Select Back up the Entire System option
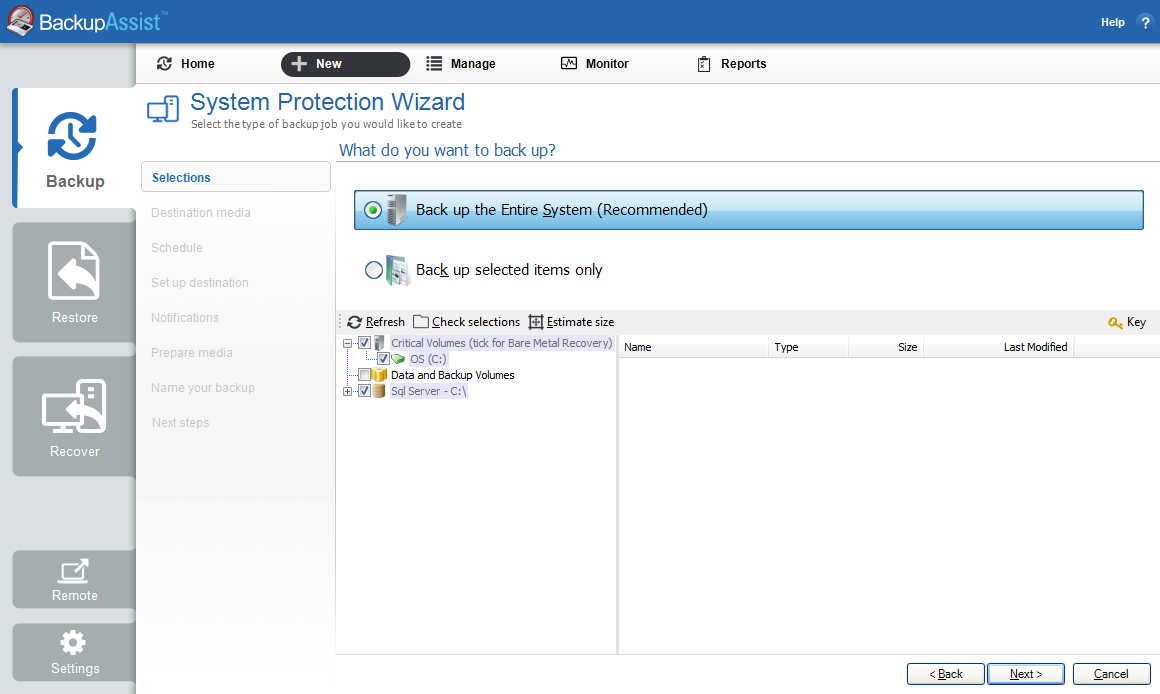 click(x=373, y=210)
